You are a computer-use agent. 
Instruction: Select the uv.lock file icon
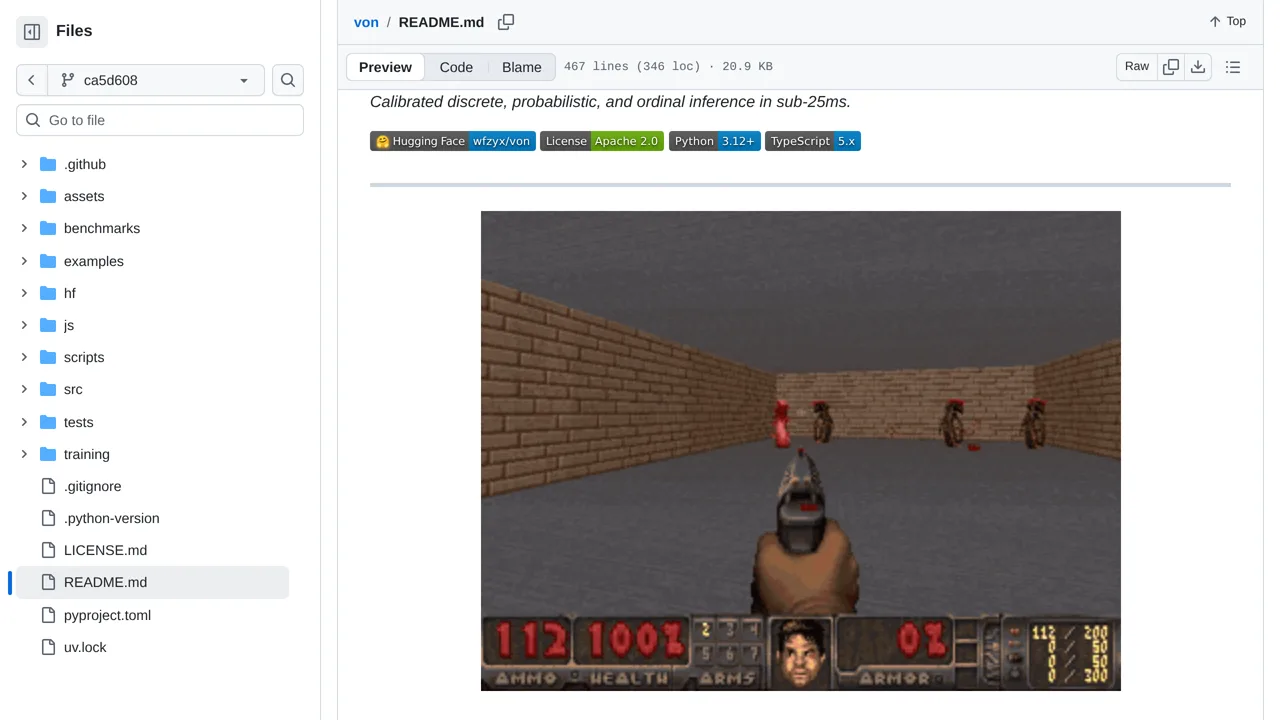click(48, 647)
